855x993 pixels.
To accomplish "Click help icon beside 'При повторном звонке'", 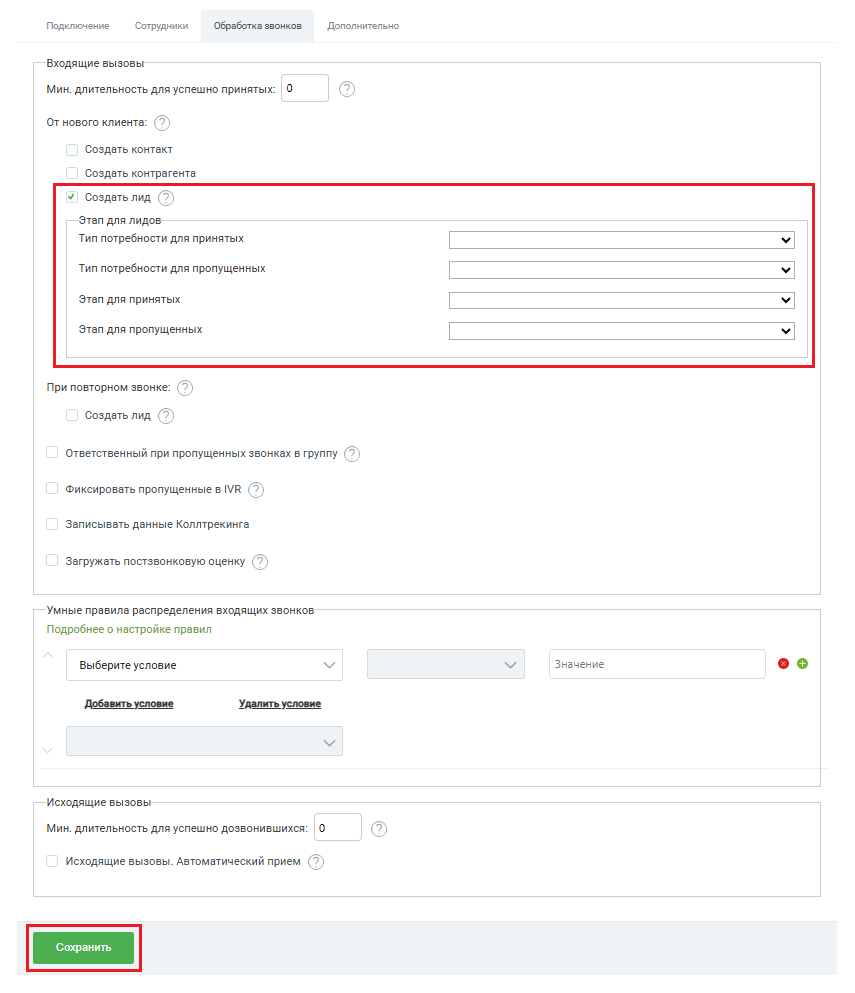I will coord(185,388).
